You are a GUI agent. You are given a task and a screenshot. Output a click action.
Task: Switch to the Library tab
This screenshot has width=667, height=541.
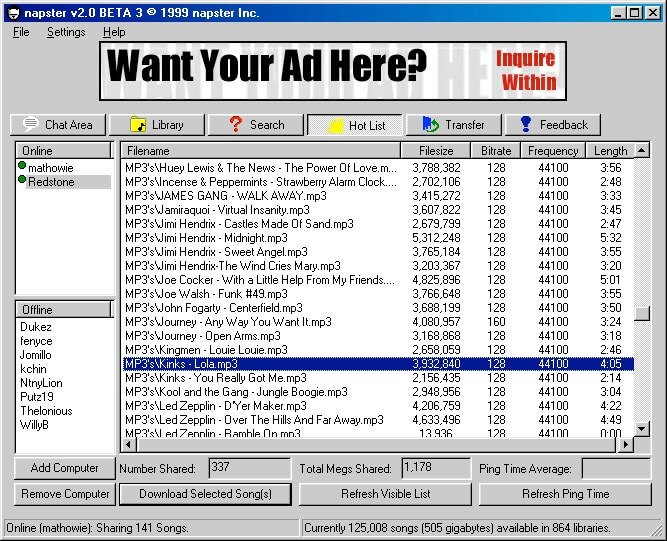(157, 125)
